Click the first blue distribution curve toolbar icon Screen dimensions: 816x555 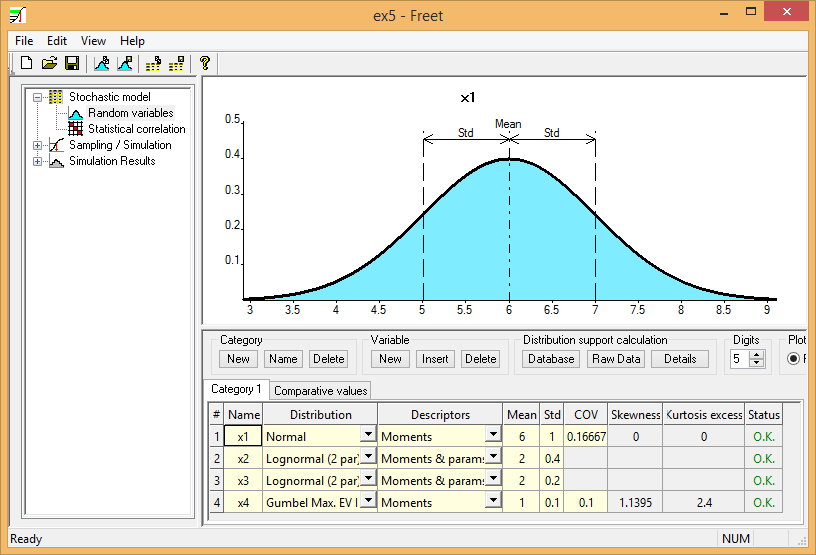(101, 63)
